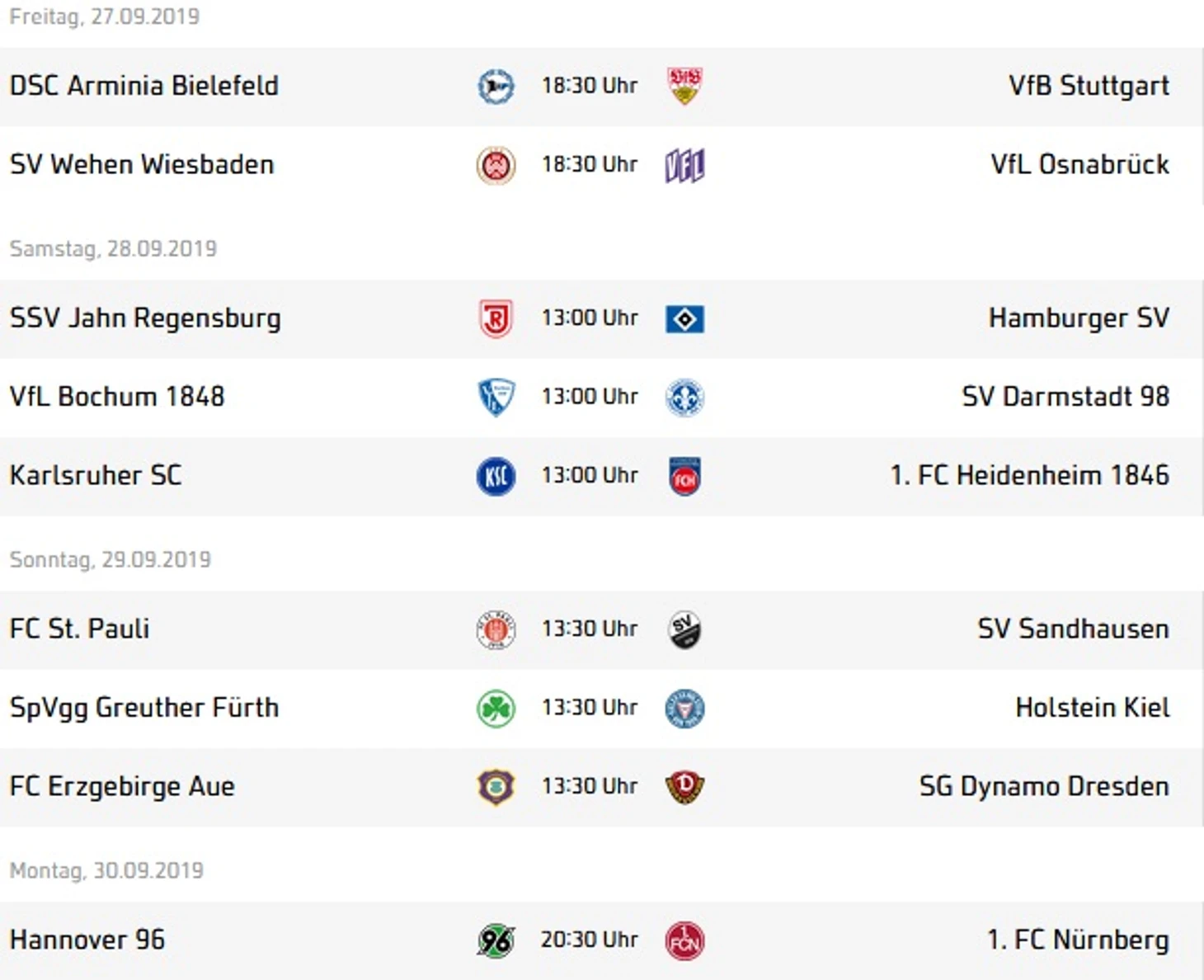The image size is (1204, 980).
Task: Click the SV Sandhausen badge
Action: [684, 630]
